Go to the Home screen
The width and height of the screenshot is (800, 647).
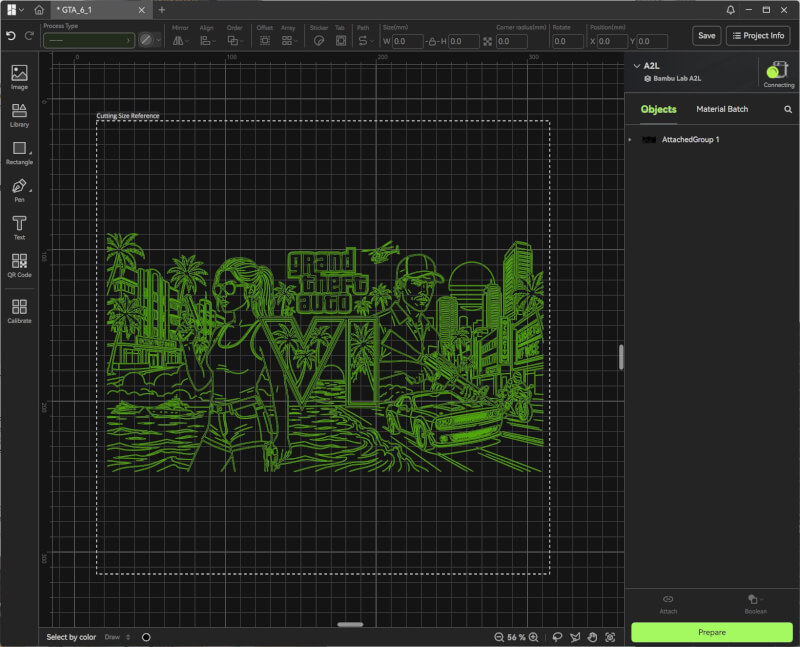click(39, 10)
